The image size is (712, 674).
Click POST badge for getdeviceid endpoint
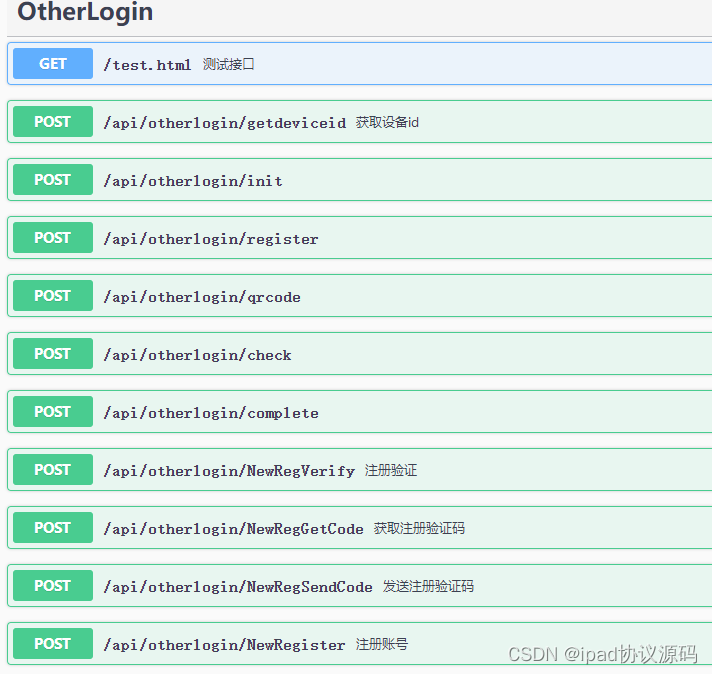pos(53,122)
